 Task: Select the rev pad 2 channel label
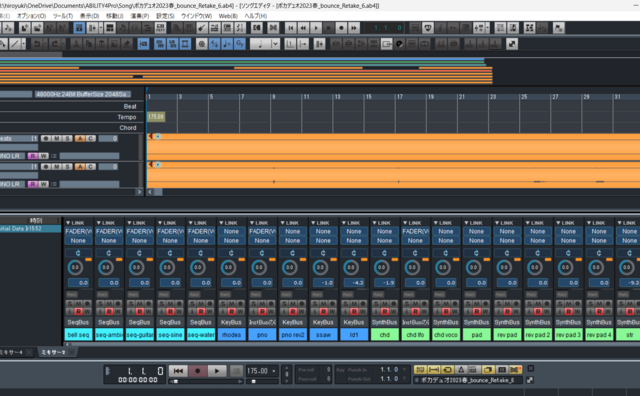(x=538, y=335)
